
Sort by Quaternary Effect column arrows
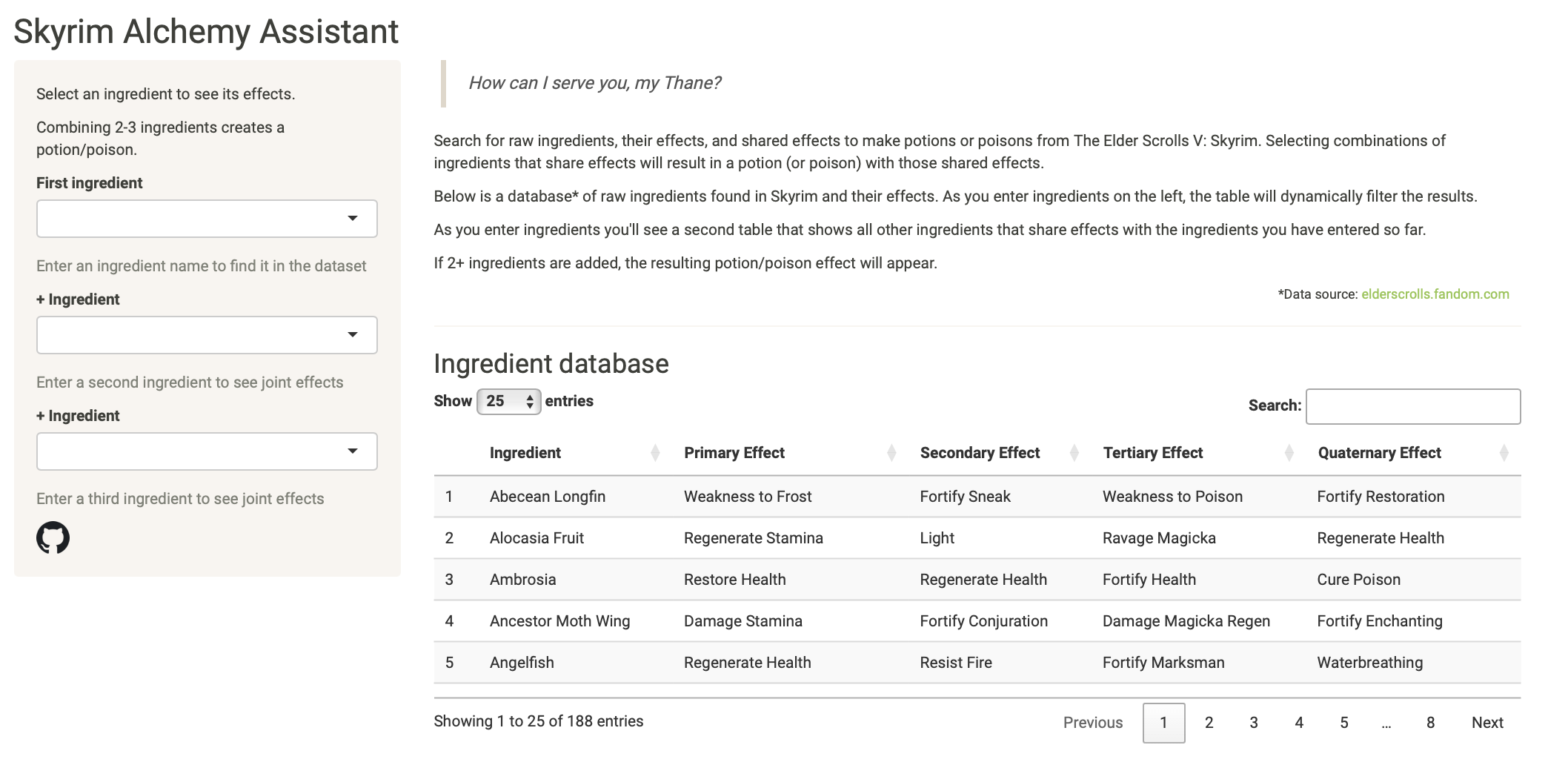pos(1504,453)
